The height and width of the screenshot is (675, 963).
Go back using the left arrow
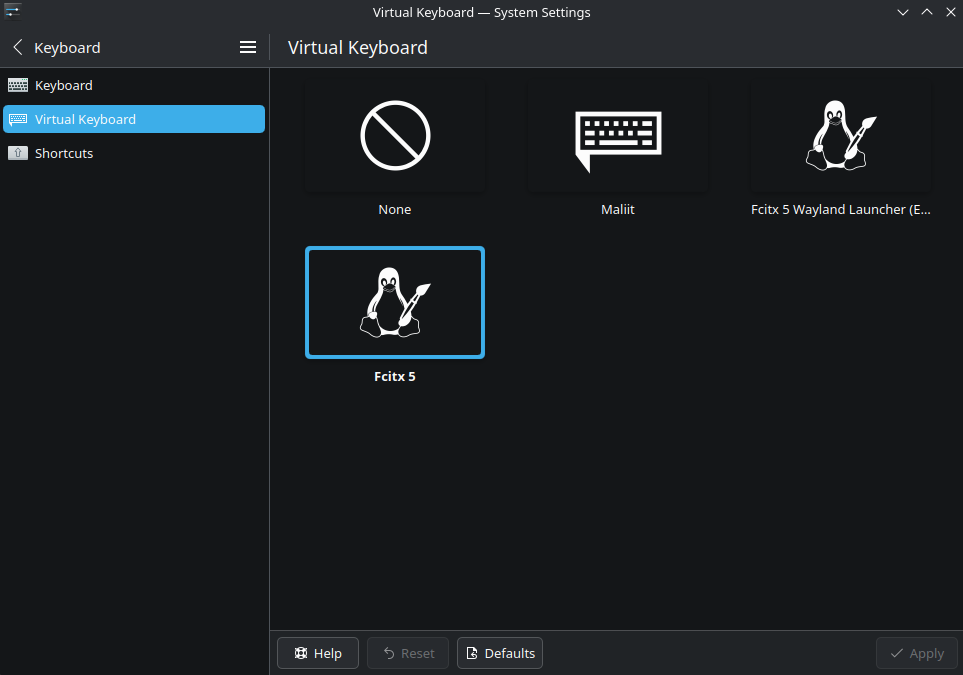pyautogui.click(x=18, y=47)
